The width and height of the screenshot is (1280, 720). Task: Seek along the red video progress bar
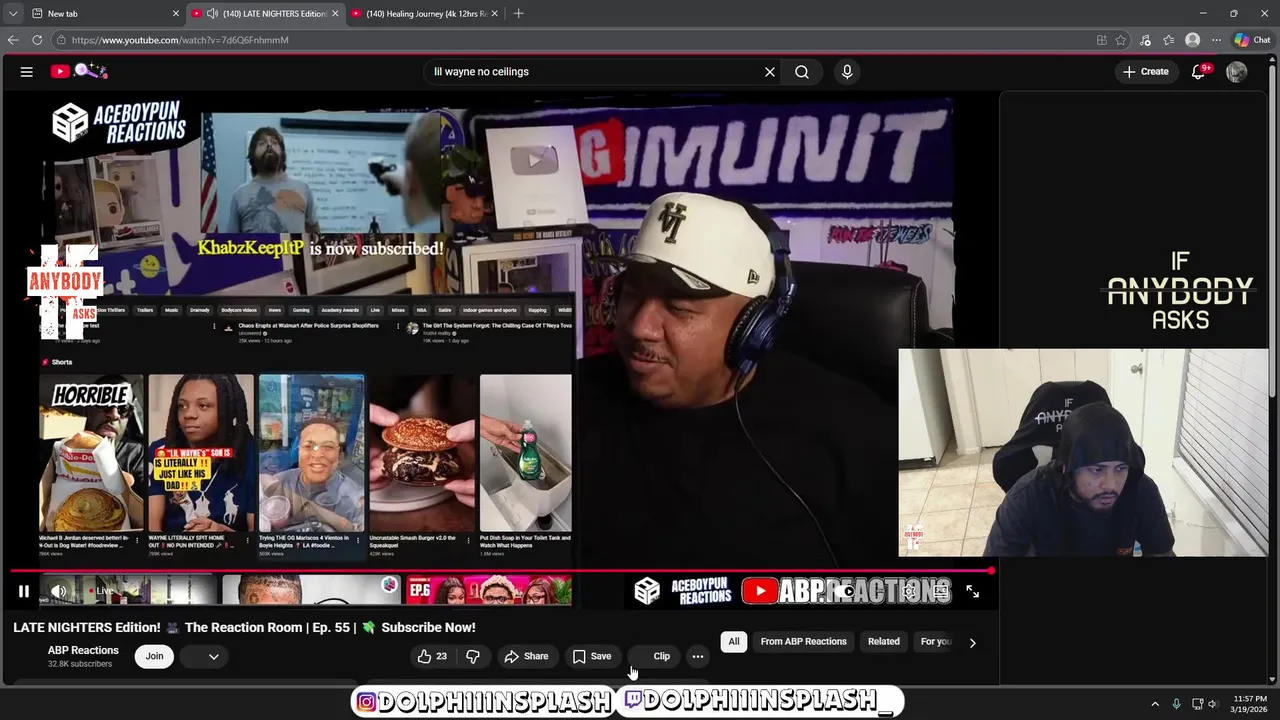coord(500,571)
